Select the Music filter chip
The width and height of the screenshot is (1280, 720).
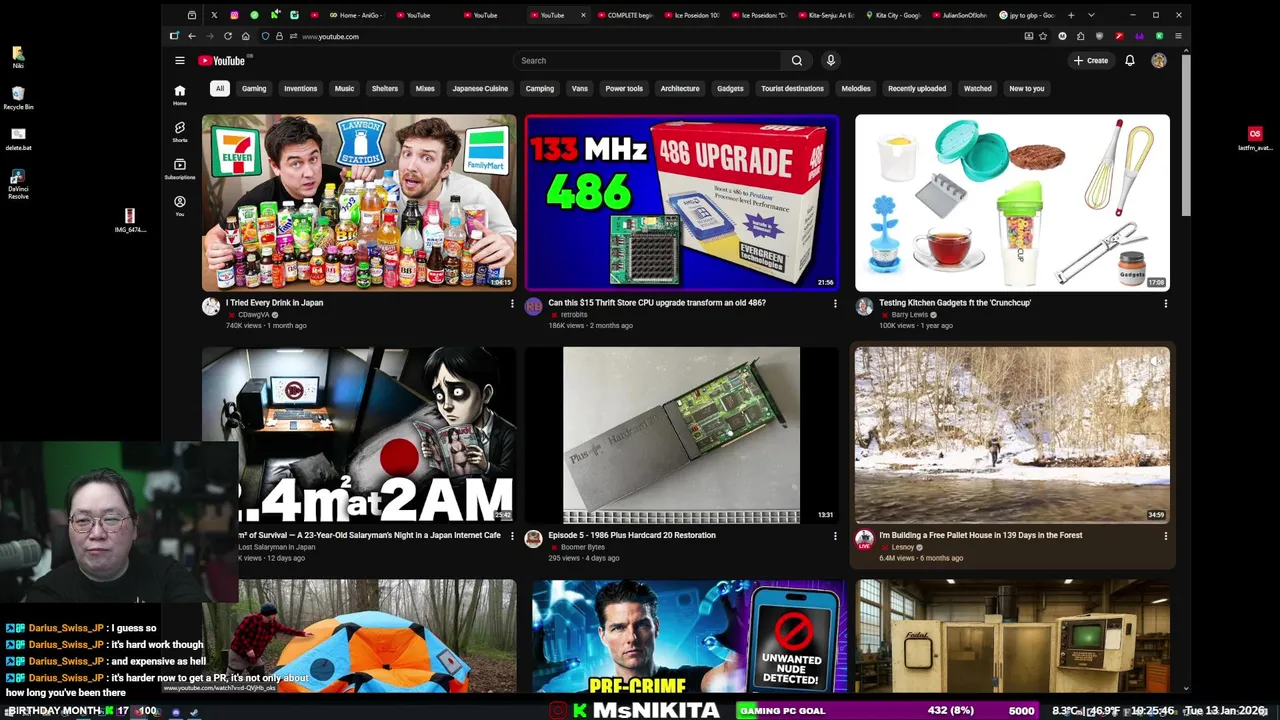[344, 88]
